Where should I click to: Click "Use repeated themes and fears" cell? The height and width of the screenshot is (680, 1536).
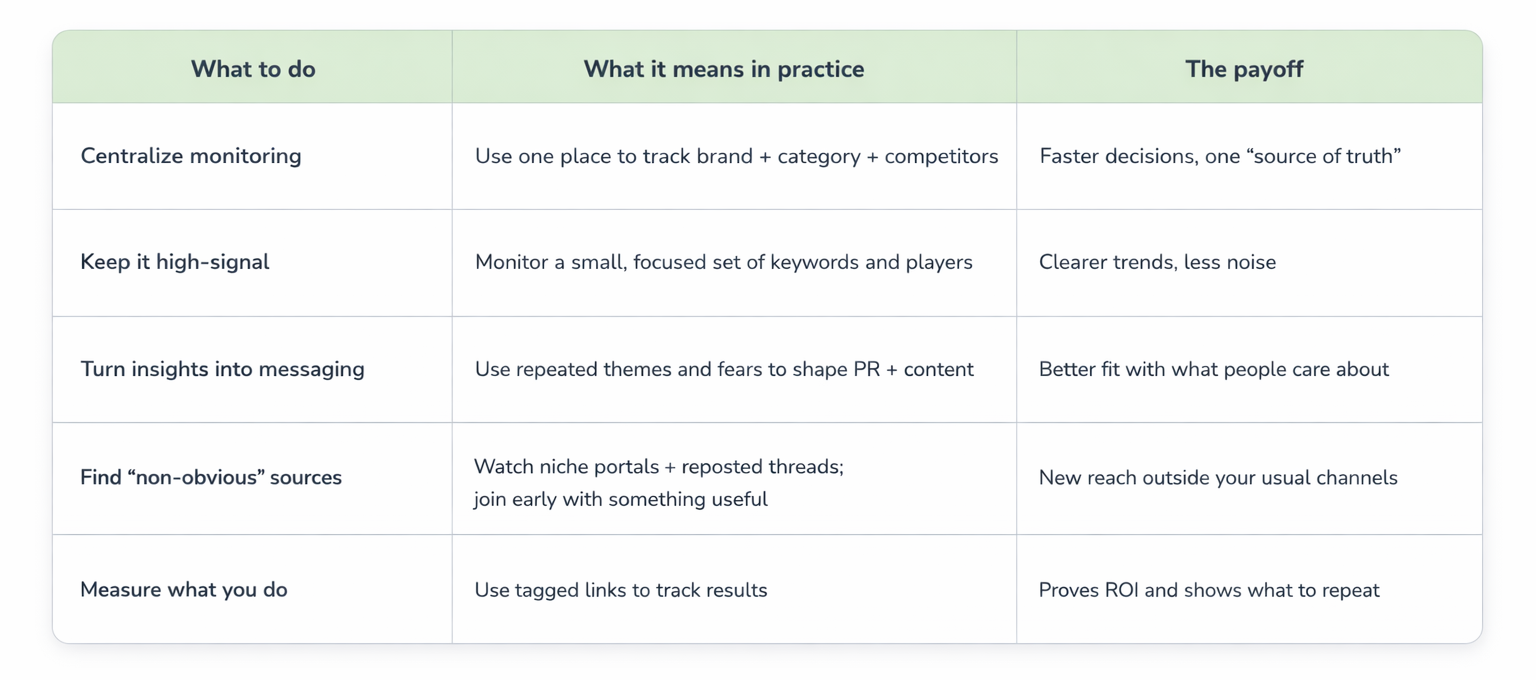724,369
